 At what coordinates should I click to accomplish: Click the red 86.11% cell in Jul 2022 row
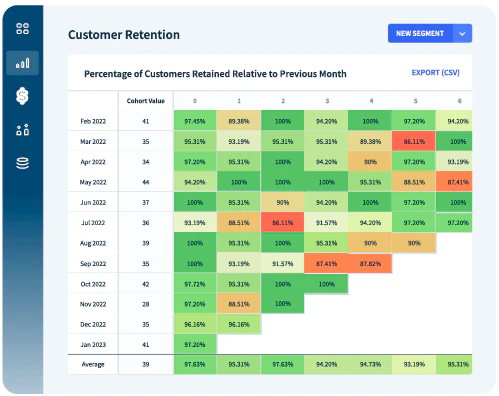283,222
